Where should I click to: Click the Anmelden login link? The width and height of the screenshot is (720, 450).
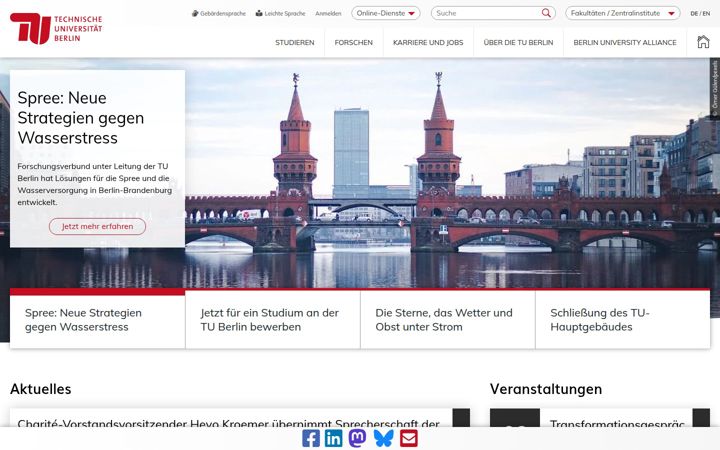coord(328,13)
